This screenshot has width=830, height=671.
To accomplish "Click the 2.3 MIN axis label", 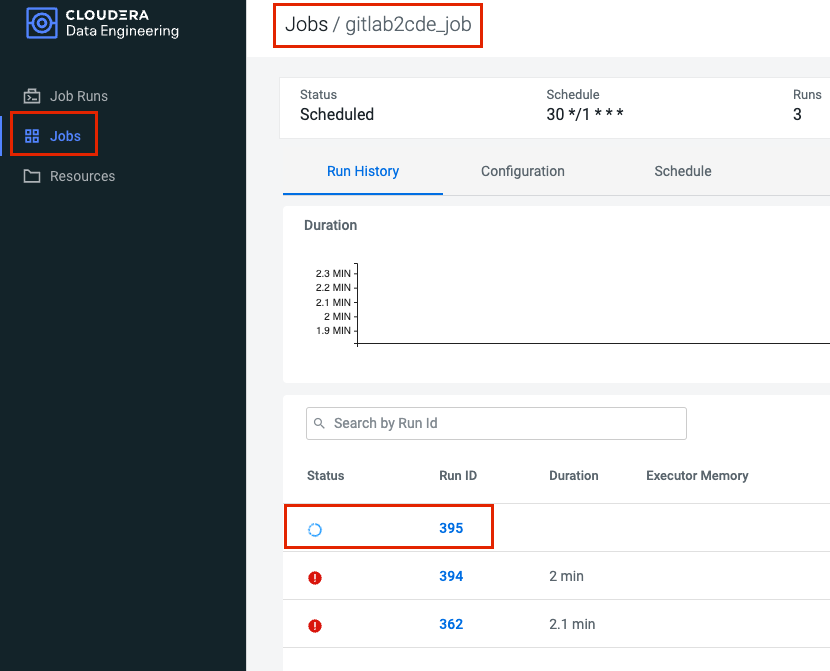I will pos(333,274).
